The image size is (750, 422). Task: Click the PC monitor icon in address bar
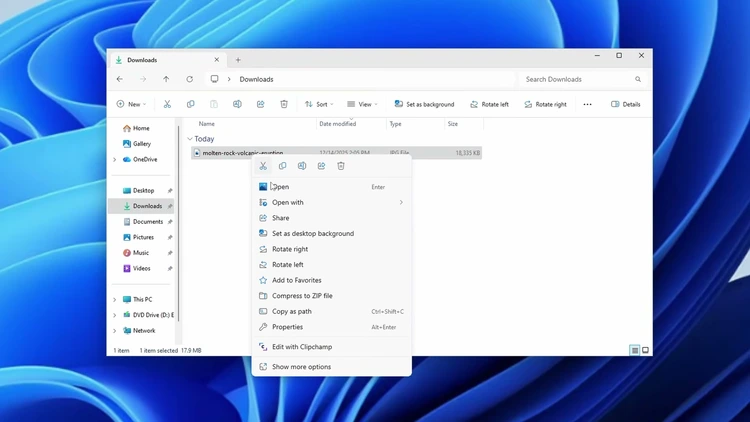[x=214, y=79]
